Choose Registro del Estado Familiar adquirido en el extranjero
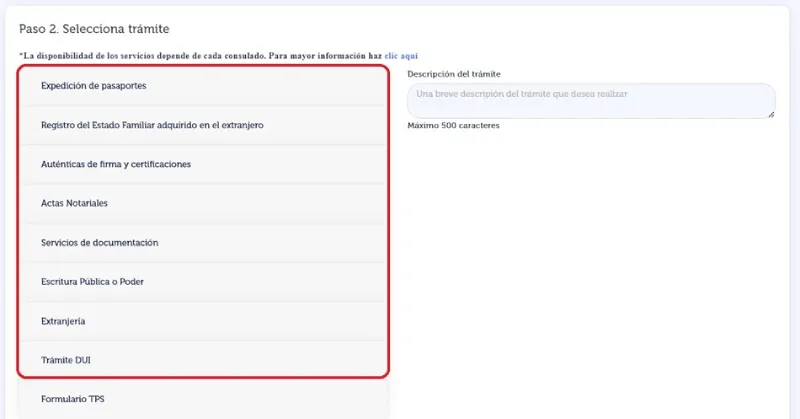 point(203,125)
